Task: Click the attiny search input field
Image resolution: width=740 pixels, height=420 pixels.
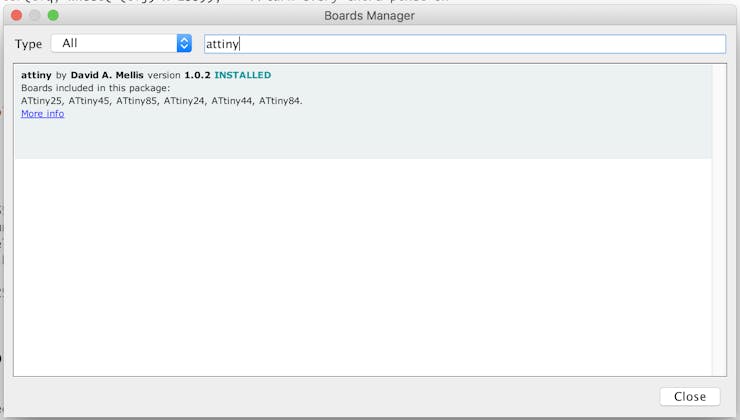Action: pos(465,44)
